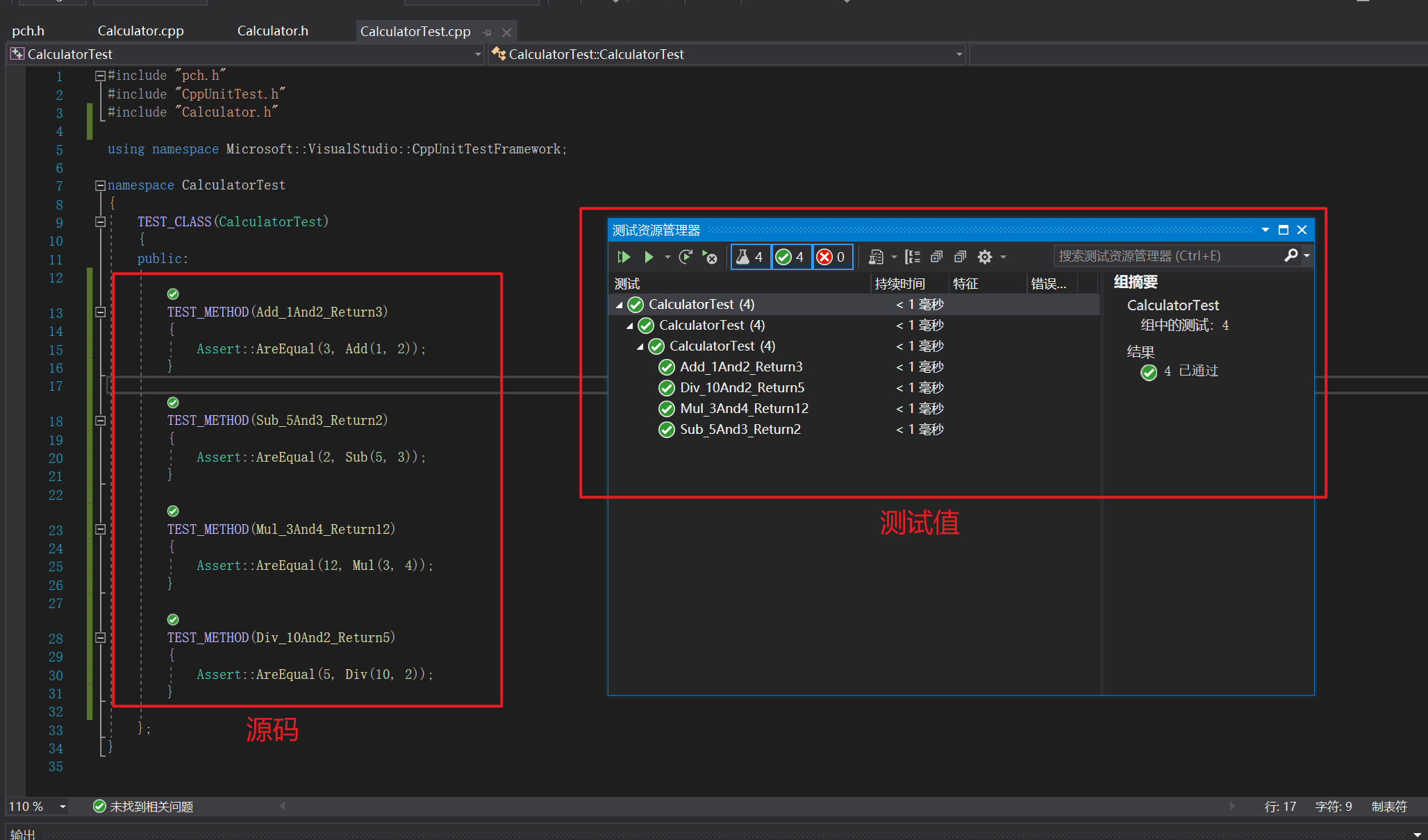Collapse third-level CalculatorTest (4) node
Viewport: 1428px width, 840px height.
[x=640, y=346]
